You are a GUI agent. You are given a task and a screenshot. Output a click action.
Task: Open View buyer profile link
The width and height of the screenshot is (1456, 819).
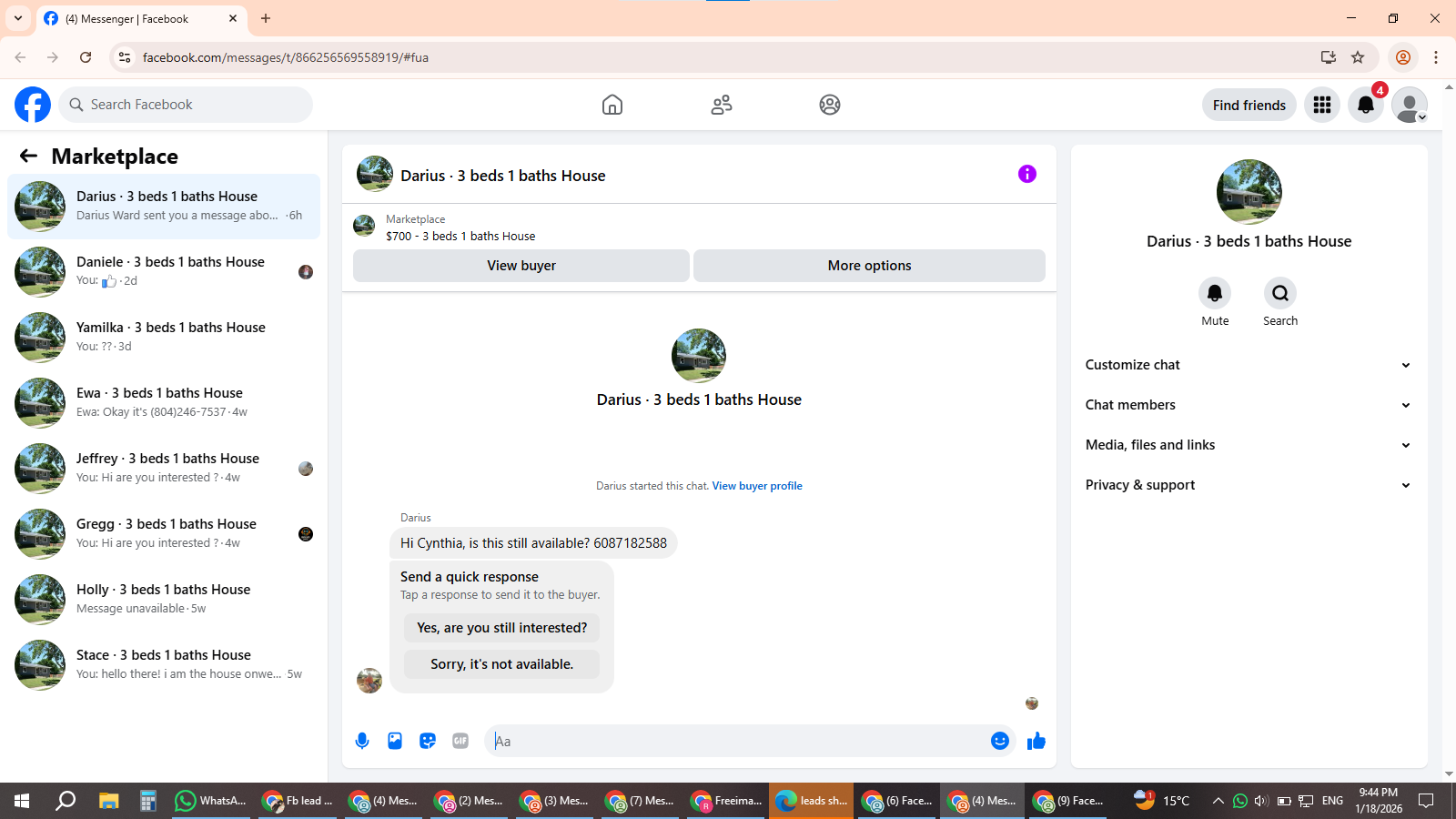757,486
